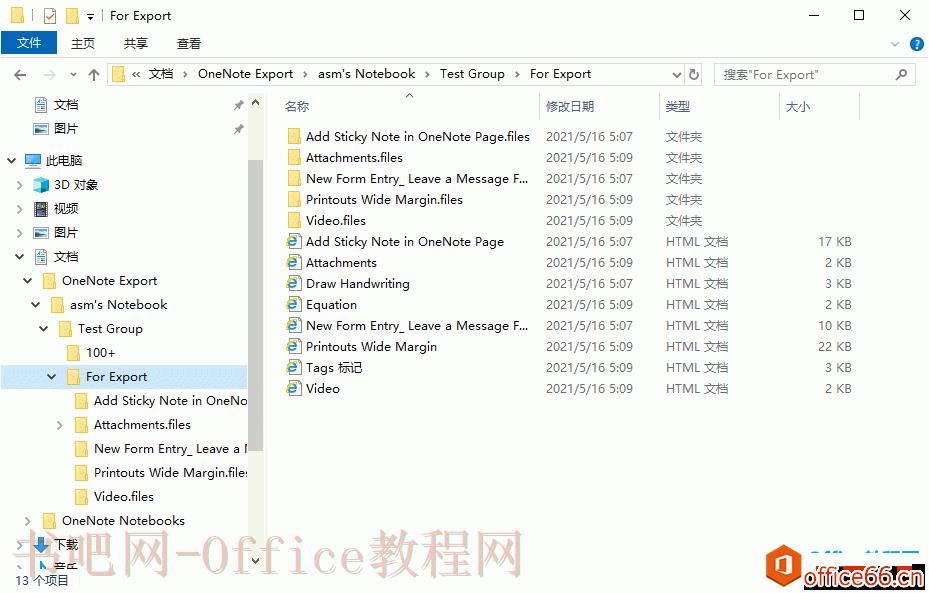The width and height of the screenshot is (929, 593).
Task: Open the address bar history dropdown
Action: 677,75
